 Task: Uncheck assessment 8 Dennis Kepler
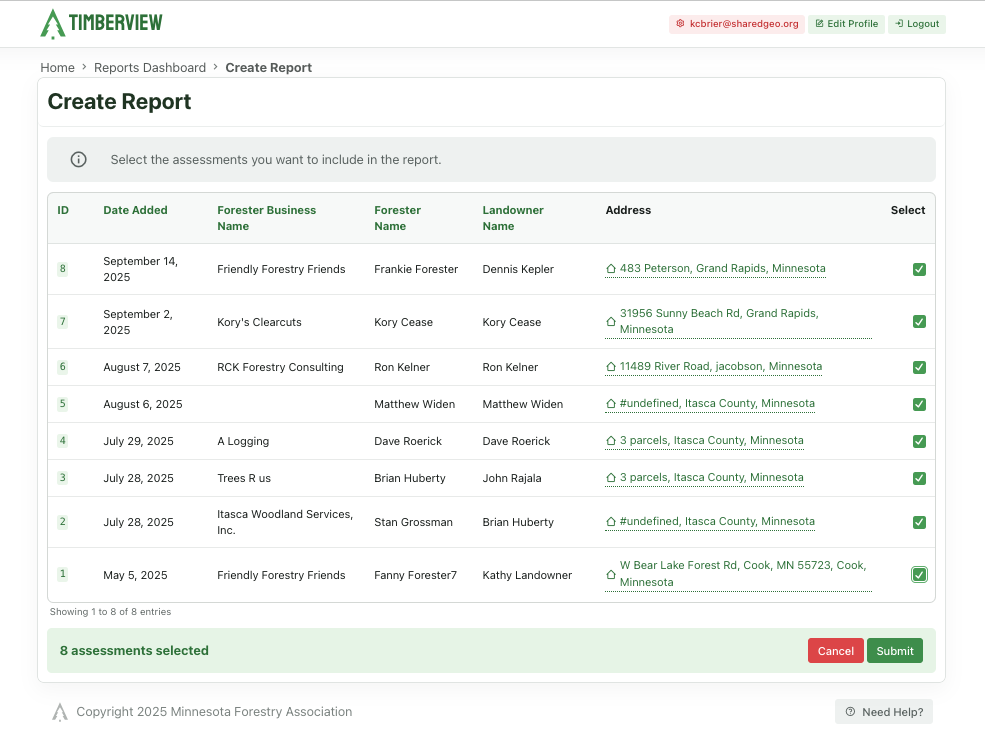(919, 269)
